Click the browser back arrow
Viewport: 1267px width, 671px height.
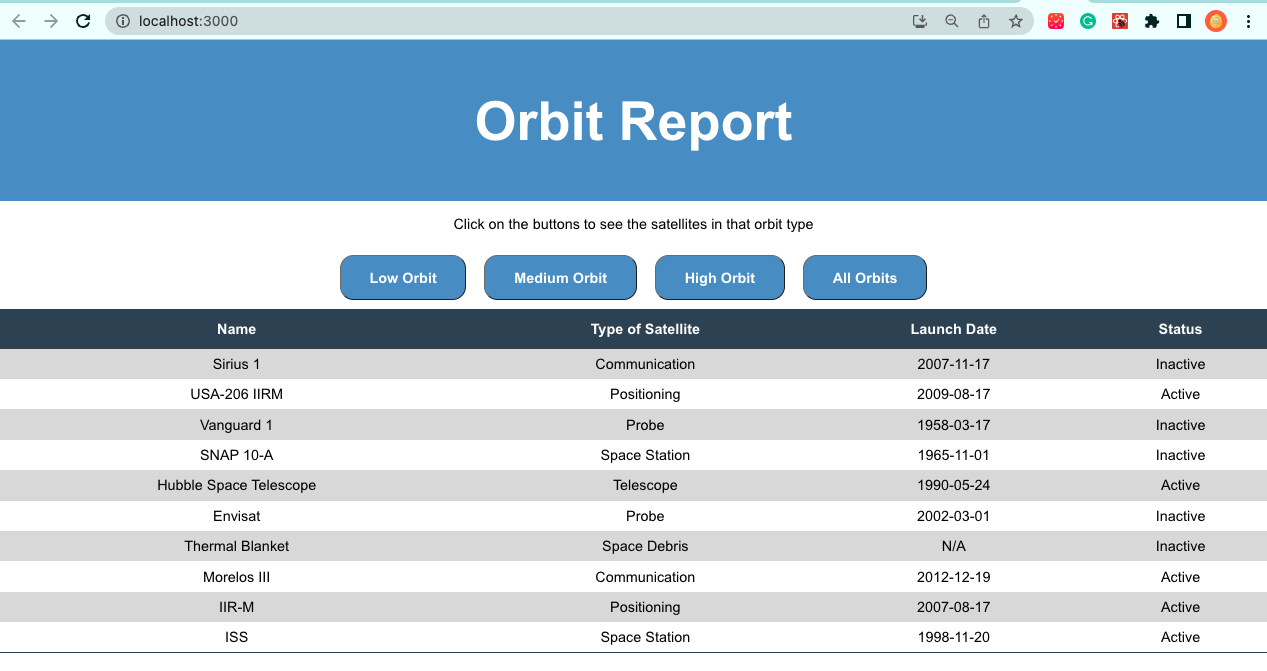(18, 21)
